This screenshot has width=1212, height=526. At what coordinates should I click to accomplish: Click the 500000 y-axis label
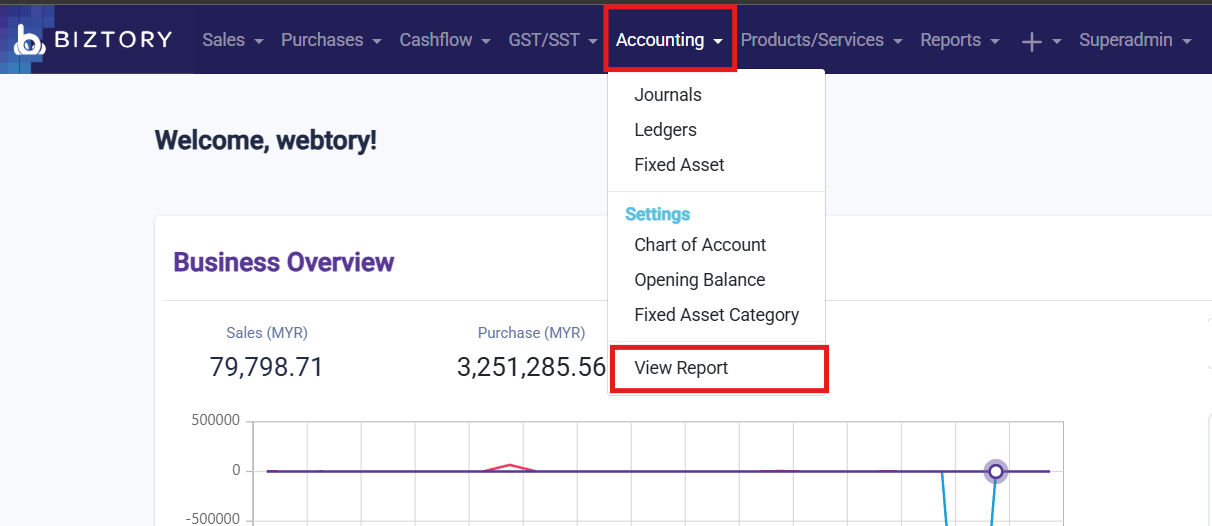[215, 421]
